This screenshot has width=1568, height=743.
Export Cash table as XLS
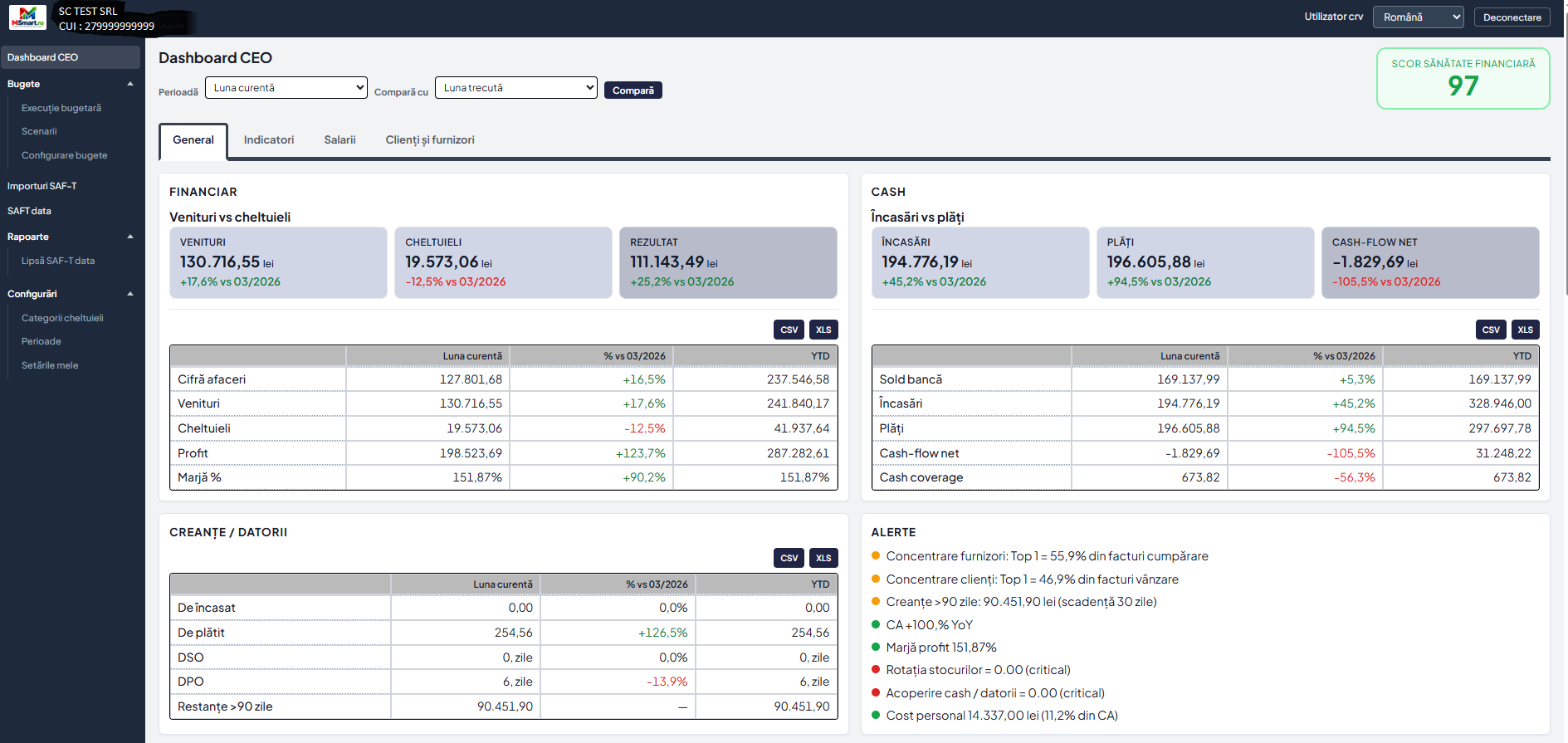click(x=1526, y=330)
